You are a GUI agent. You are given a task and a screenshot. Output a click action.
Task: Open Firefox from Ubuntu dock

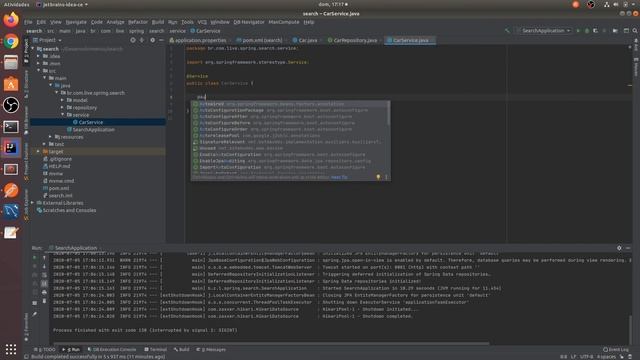(x=11, y=20)
